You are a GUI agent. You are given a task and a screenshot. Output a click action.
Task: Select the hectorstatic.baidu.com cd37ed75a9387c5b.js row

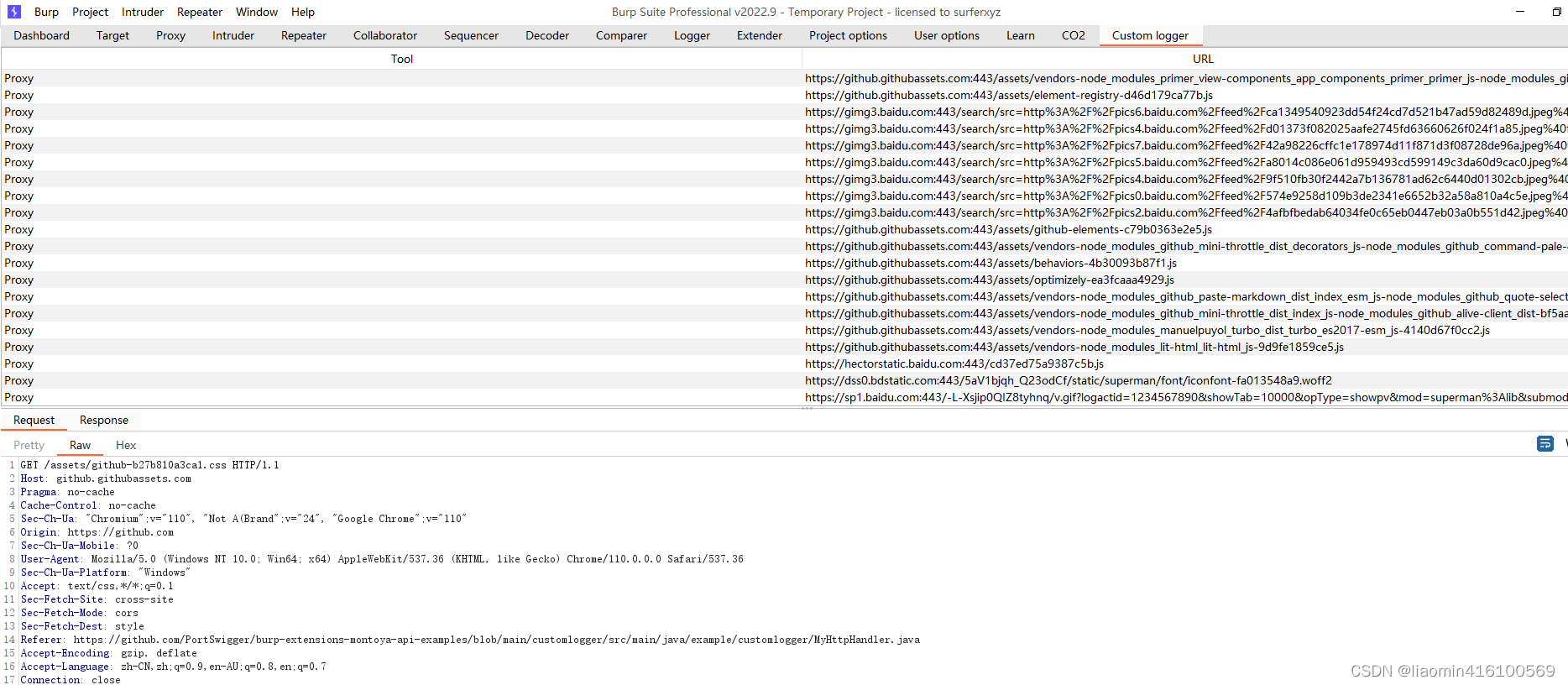pos(784,363)
